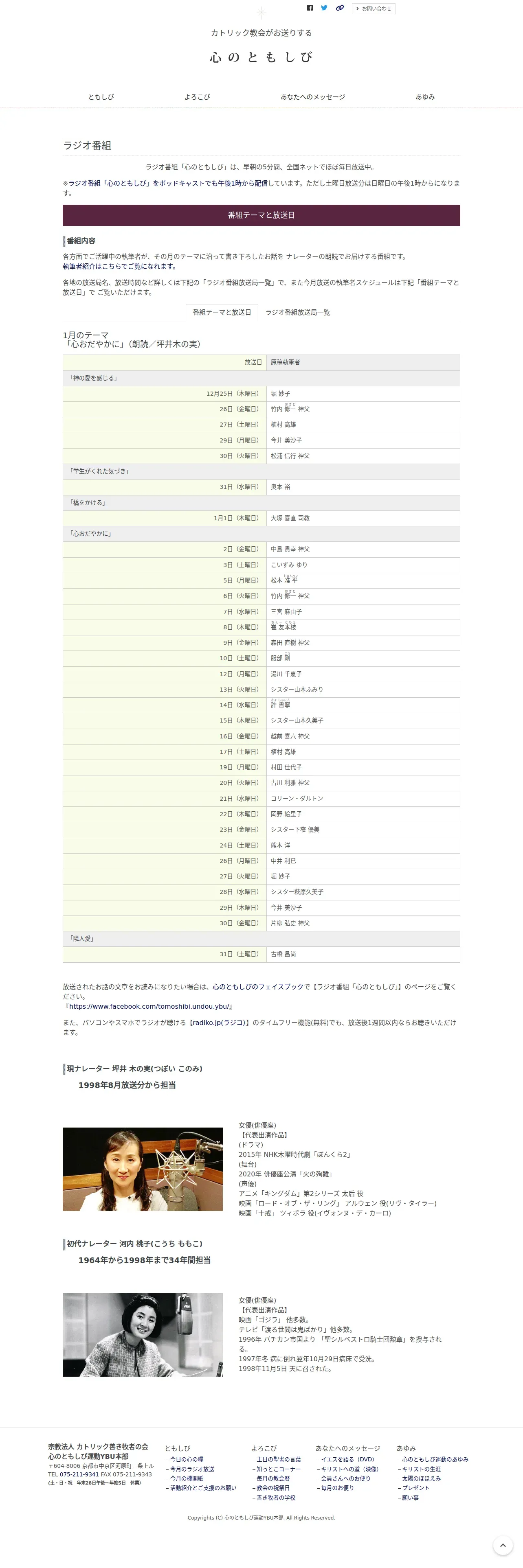Screen dimensions: 523x1568
Task: Open footer link 今月のラジオ放送
Action: coord(190,1469)
